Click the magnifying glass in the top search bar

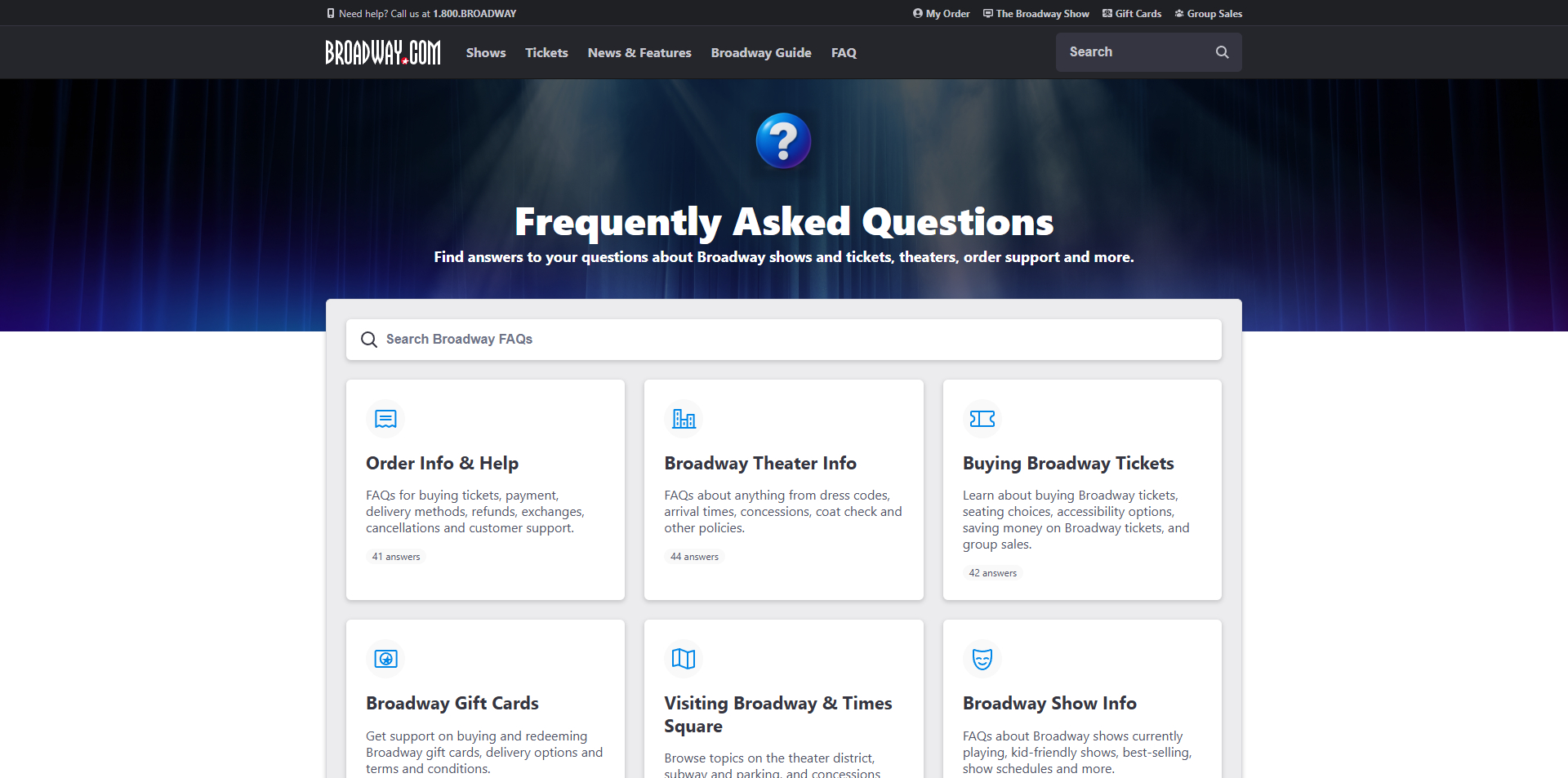pos(1222,51)
